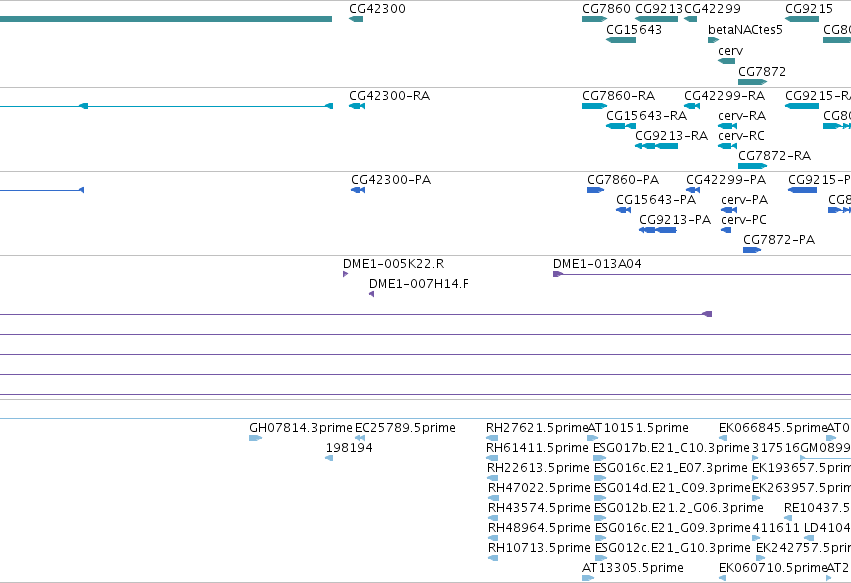851x583 pixels.
Task: Select the EK066845.5prime EST label
Action: [773, 428]
